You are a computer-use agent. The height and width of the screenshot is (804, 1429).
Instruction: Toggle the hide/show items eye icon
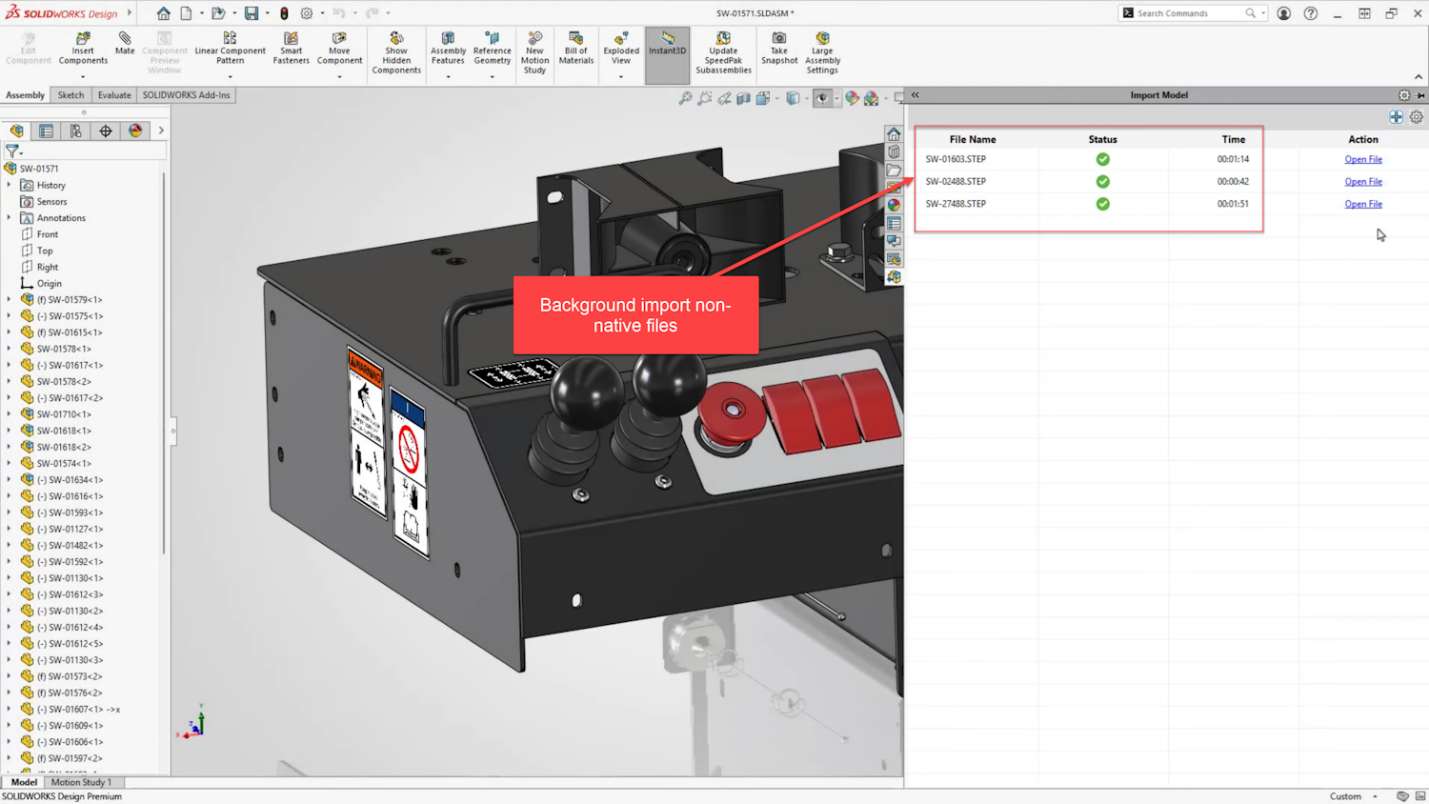(x=822, y=98)
